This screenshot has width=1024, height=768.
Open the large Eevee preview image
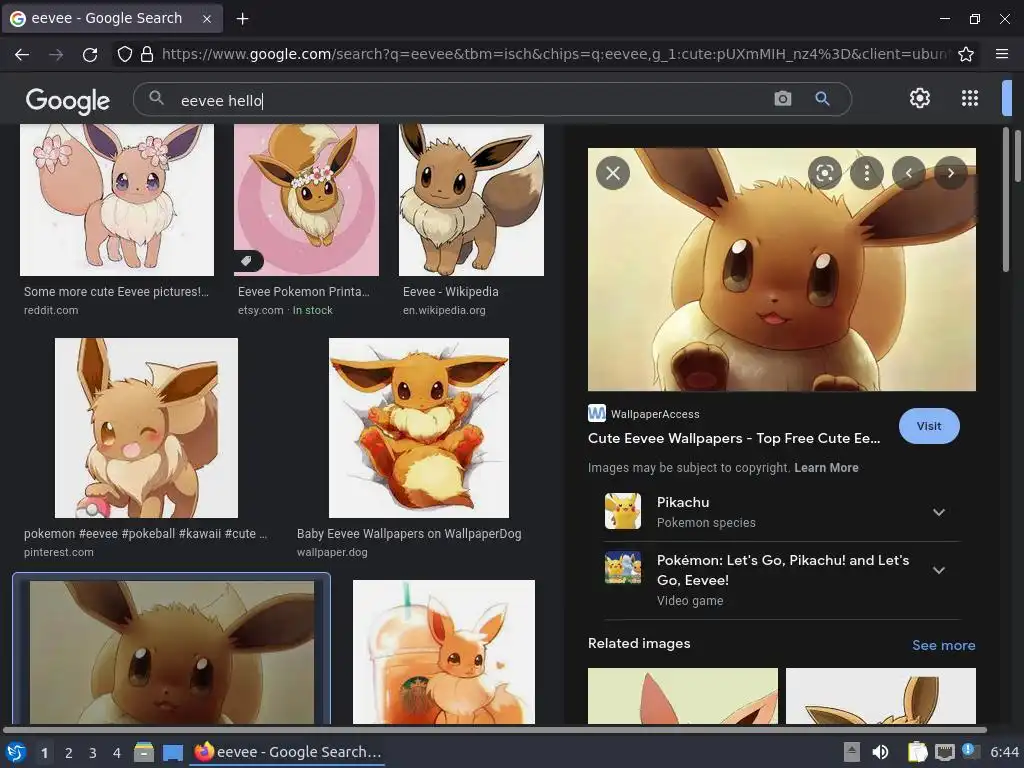pyautogui.click(x=782, y=269)
